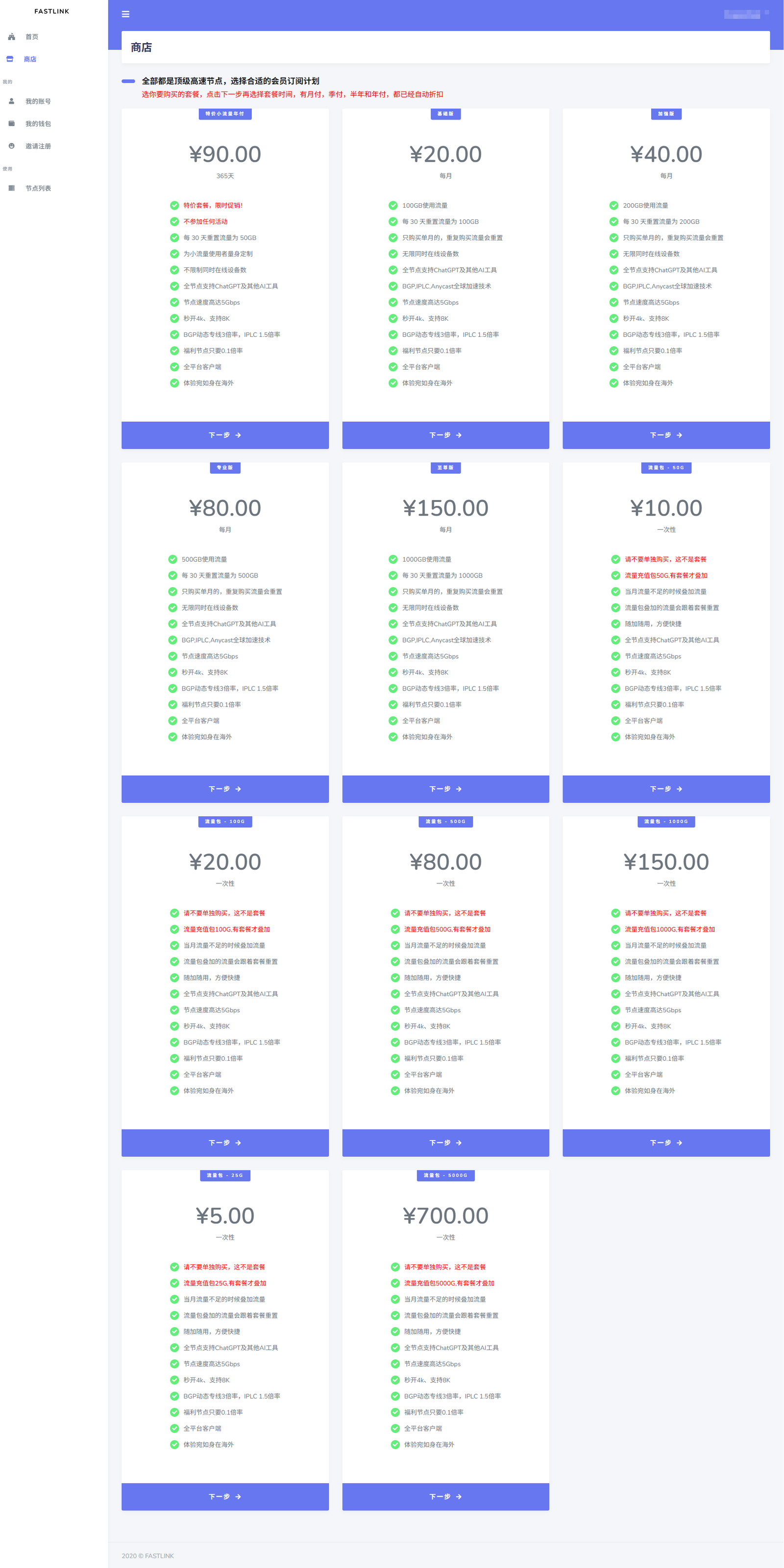Click the wallet icon beside 我的钱包

point(12,123)
